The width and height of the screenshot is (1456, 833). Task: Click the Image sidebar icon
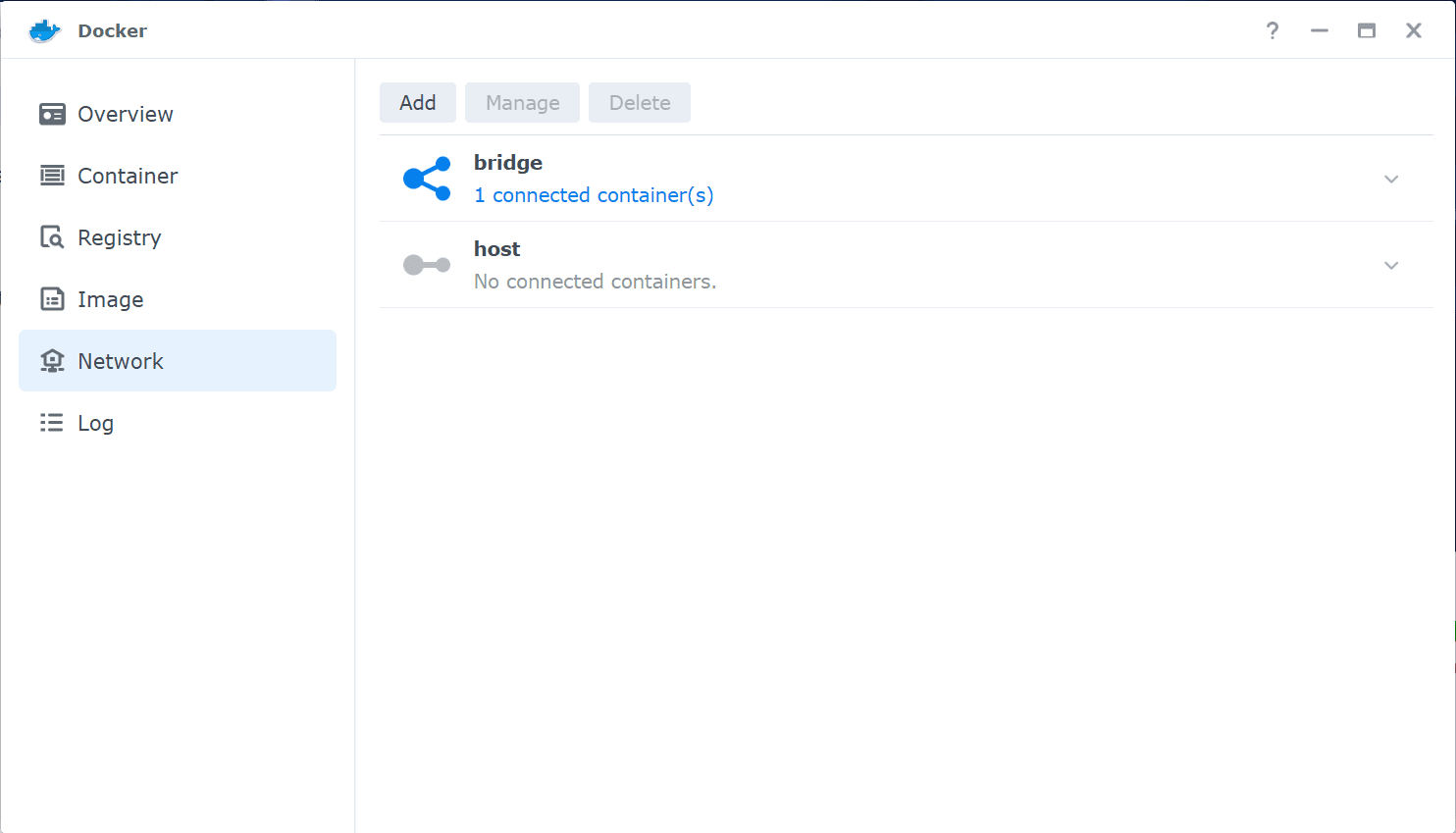click(52, 299)
